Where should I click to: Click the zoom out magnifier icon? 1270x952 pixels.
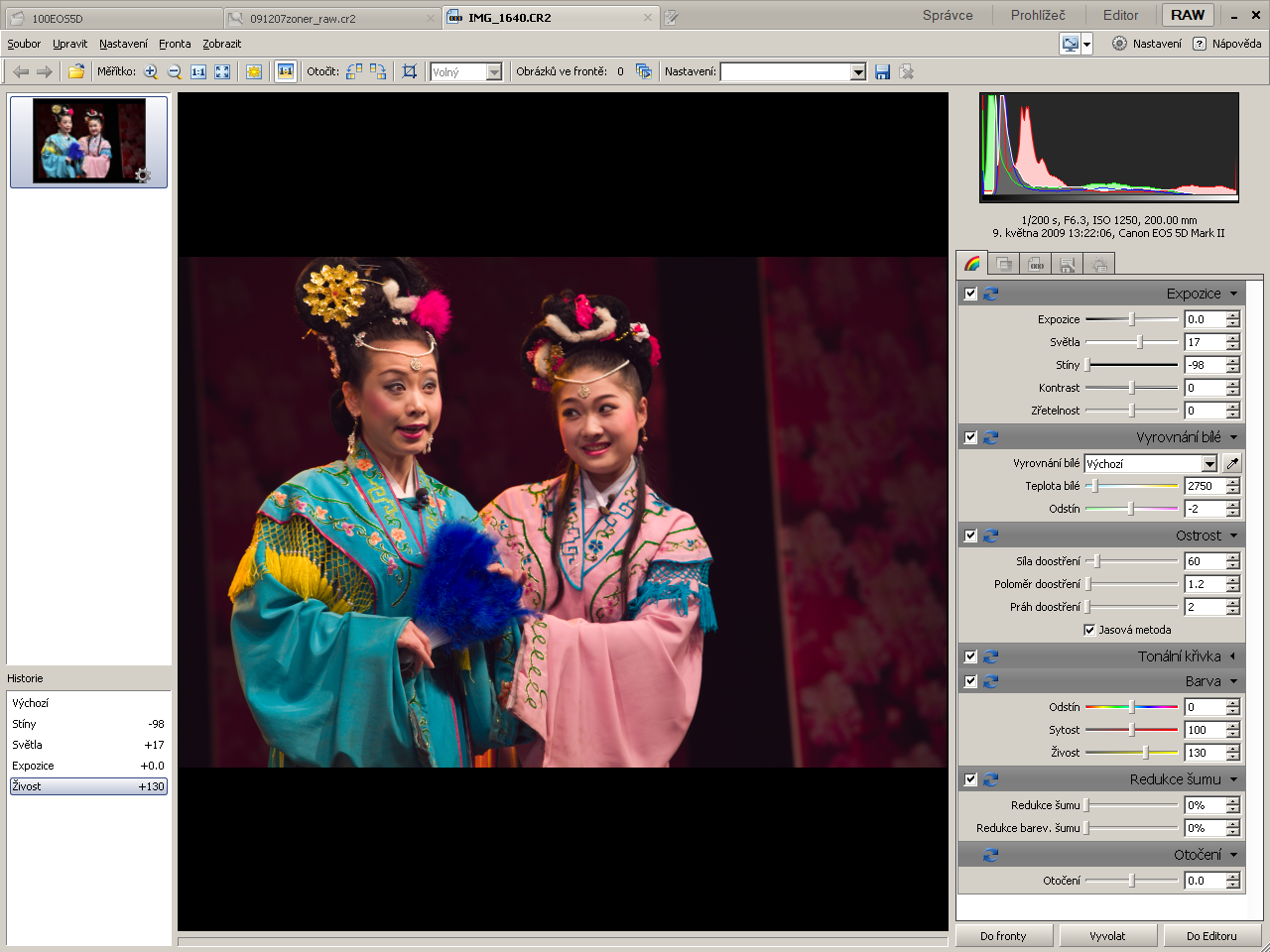pos(175,71)
